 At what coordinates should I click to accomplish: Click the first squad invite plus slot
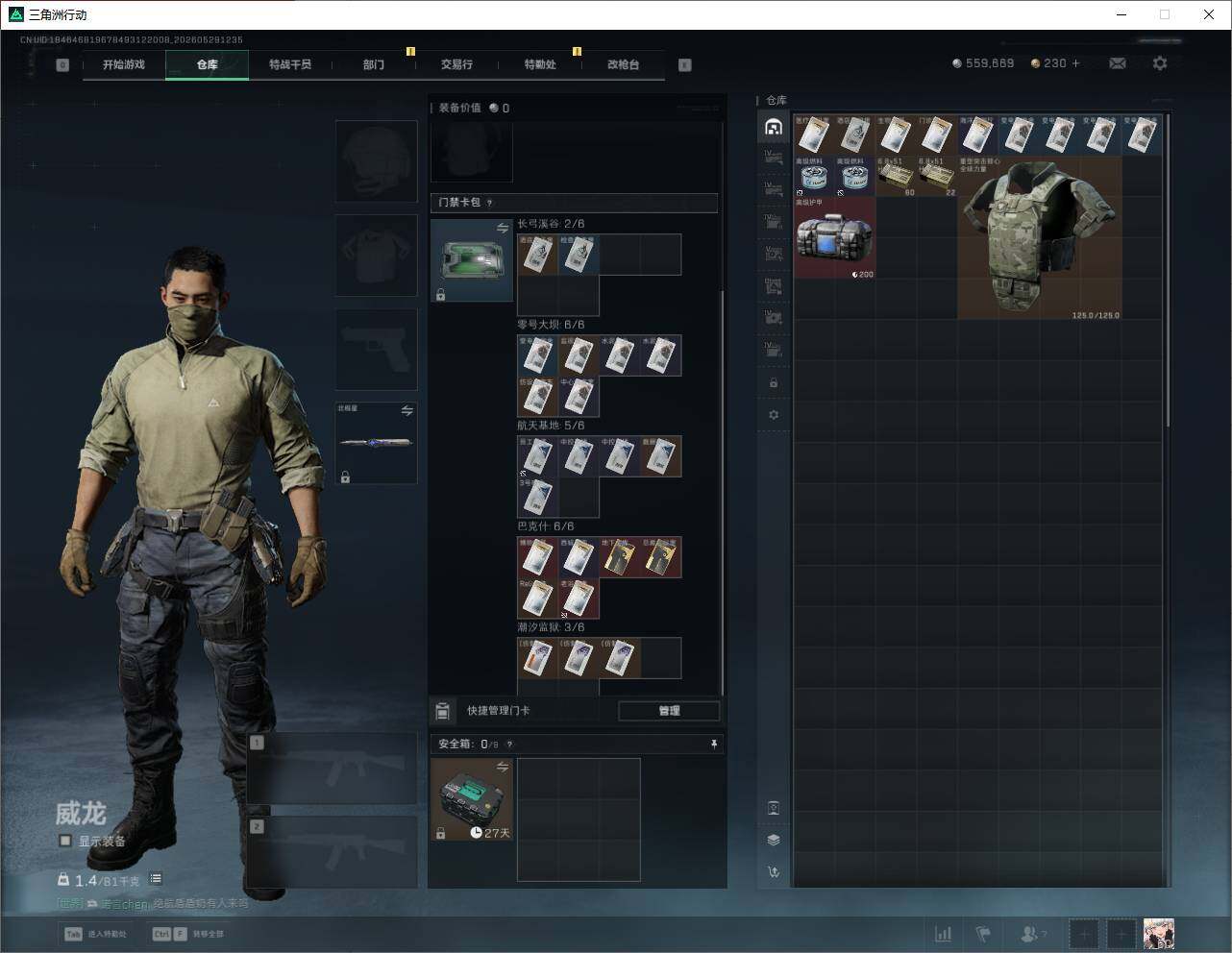[x=1083, y=934]
